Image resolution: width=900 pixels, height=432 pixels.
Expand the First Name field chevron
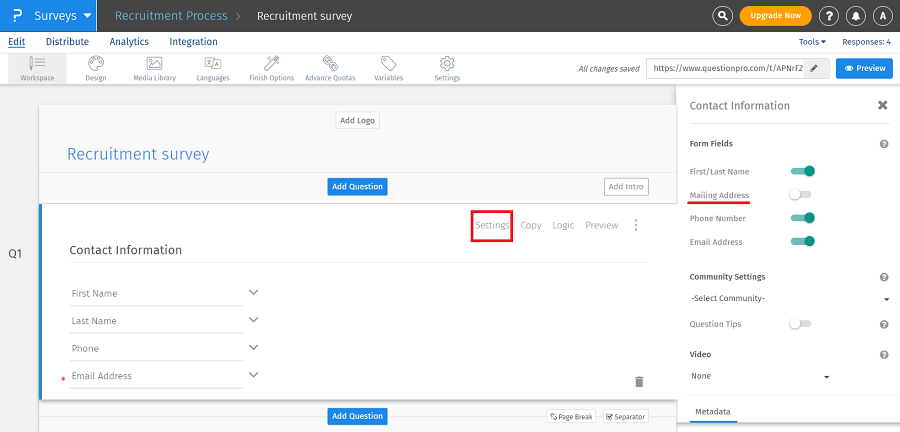tap(254, 293)
